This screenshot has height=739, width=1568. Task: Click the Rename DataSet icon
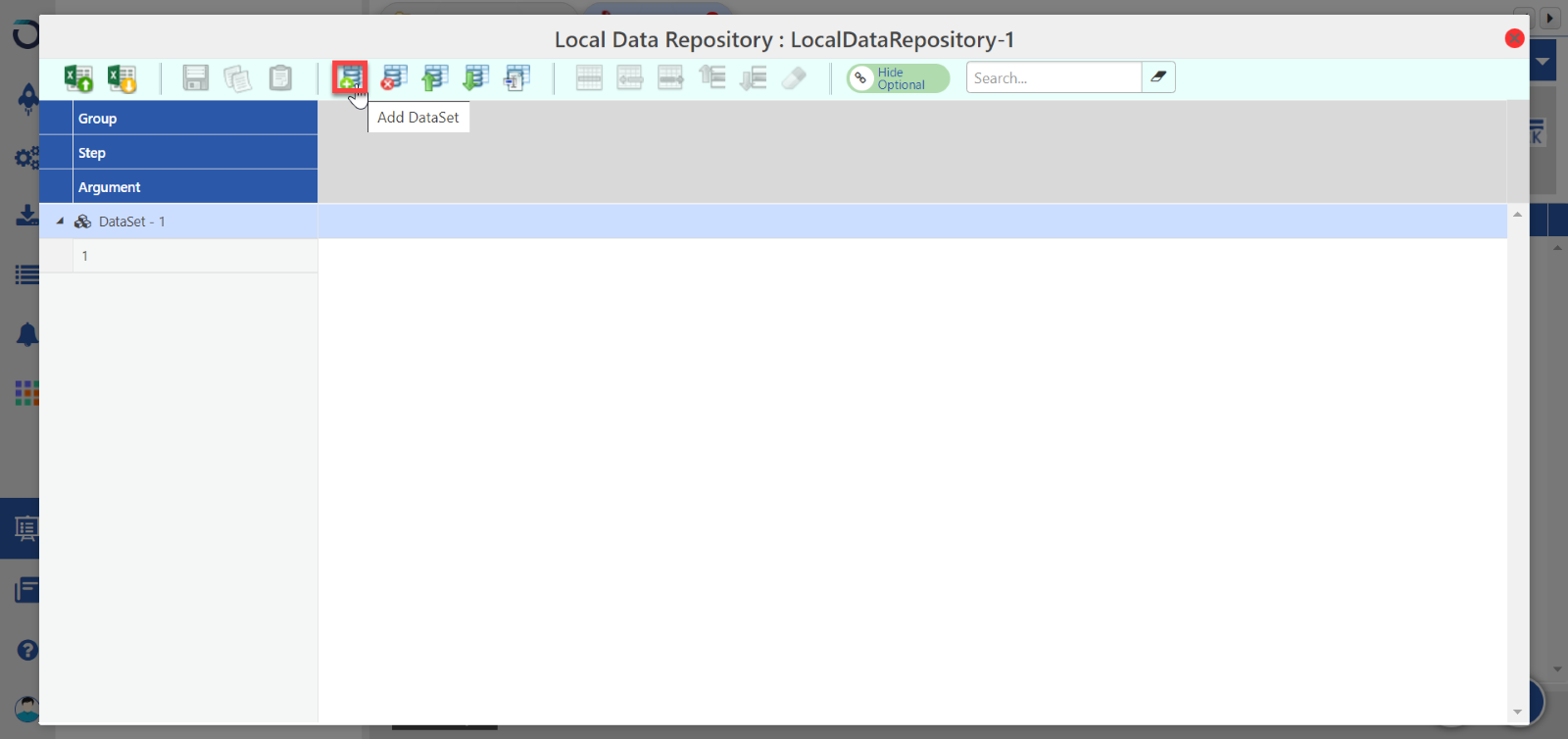pos(516,77)
